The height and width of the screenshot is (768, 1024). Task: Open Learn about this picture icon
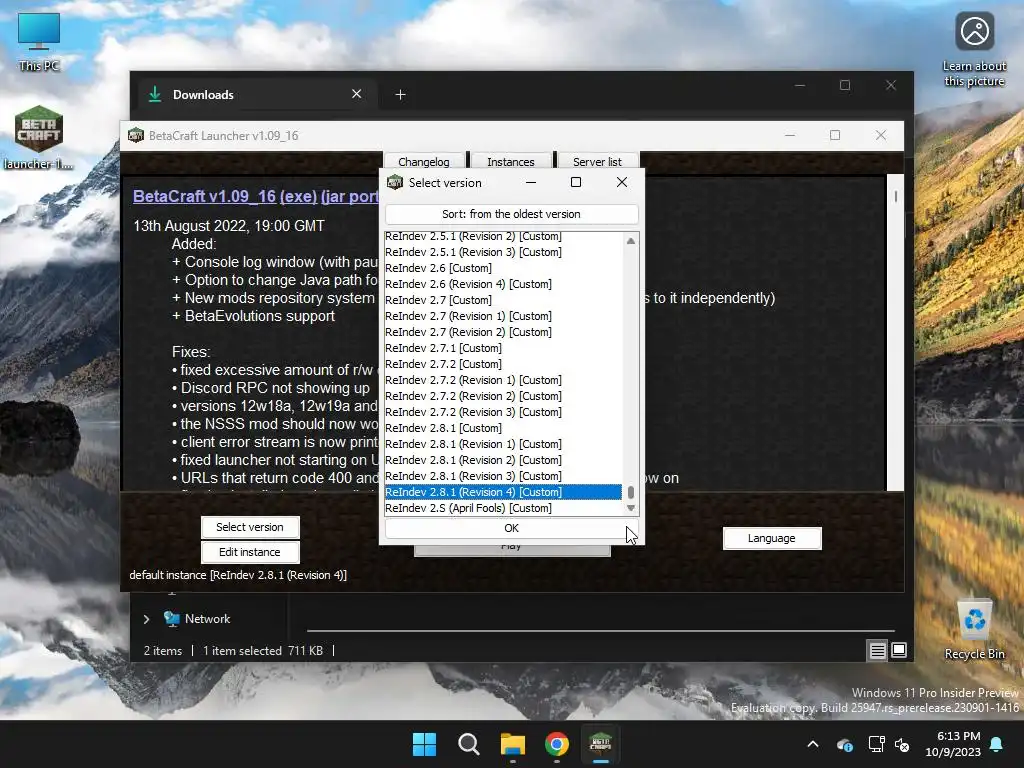(x=974, y=50)
